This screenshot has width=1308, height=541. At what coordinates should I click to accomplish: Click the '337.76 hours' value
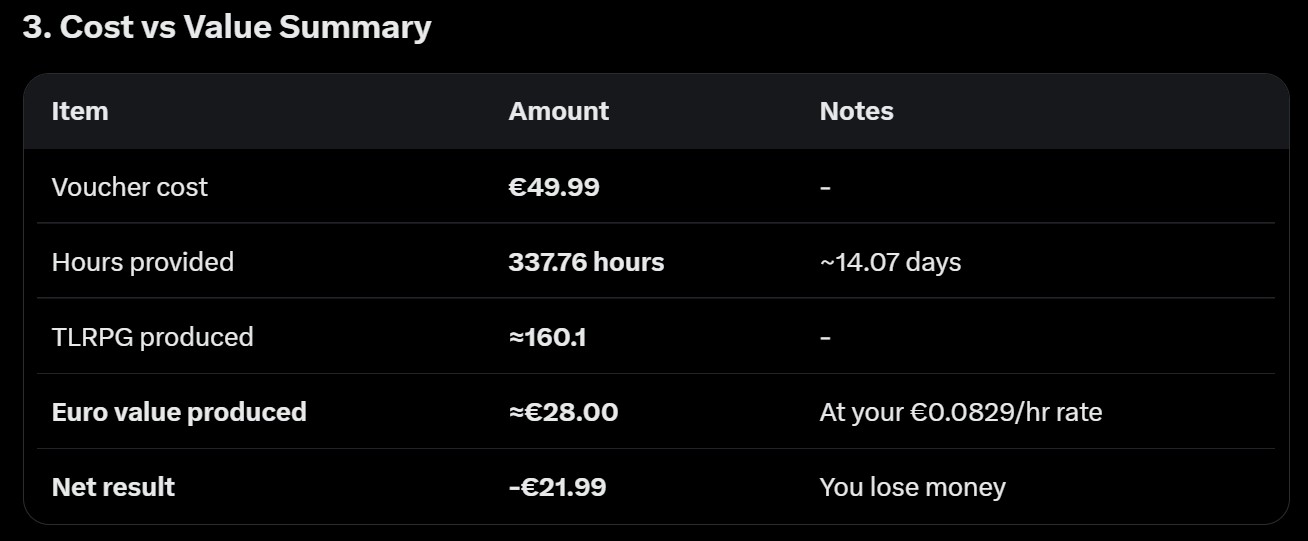coord(586,262)
